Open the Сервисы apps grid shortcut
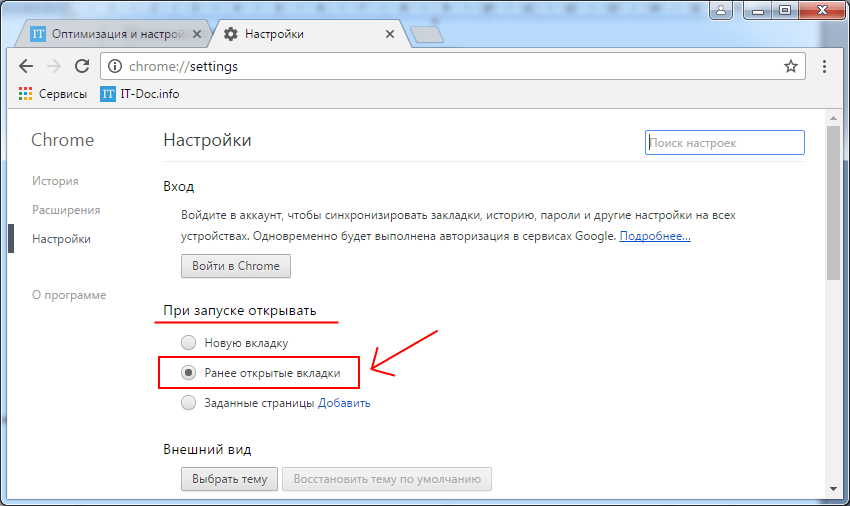 coord(26,94)
